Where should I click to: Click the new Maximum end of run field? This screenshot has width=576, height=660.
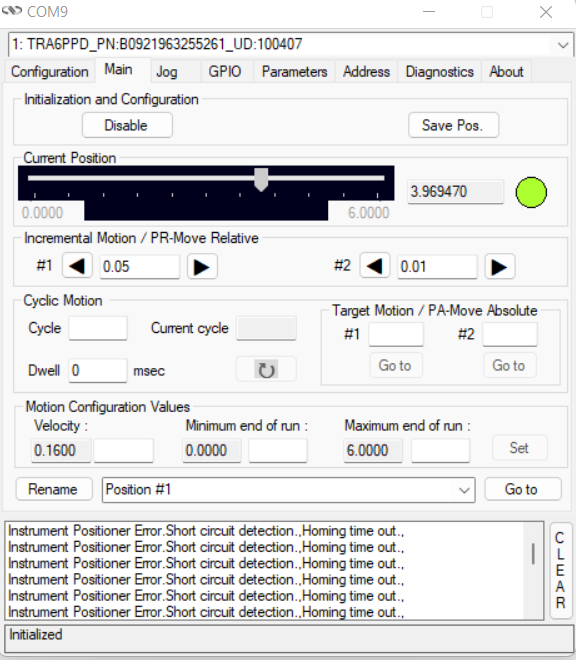440,450
